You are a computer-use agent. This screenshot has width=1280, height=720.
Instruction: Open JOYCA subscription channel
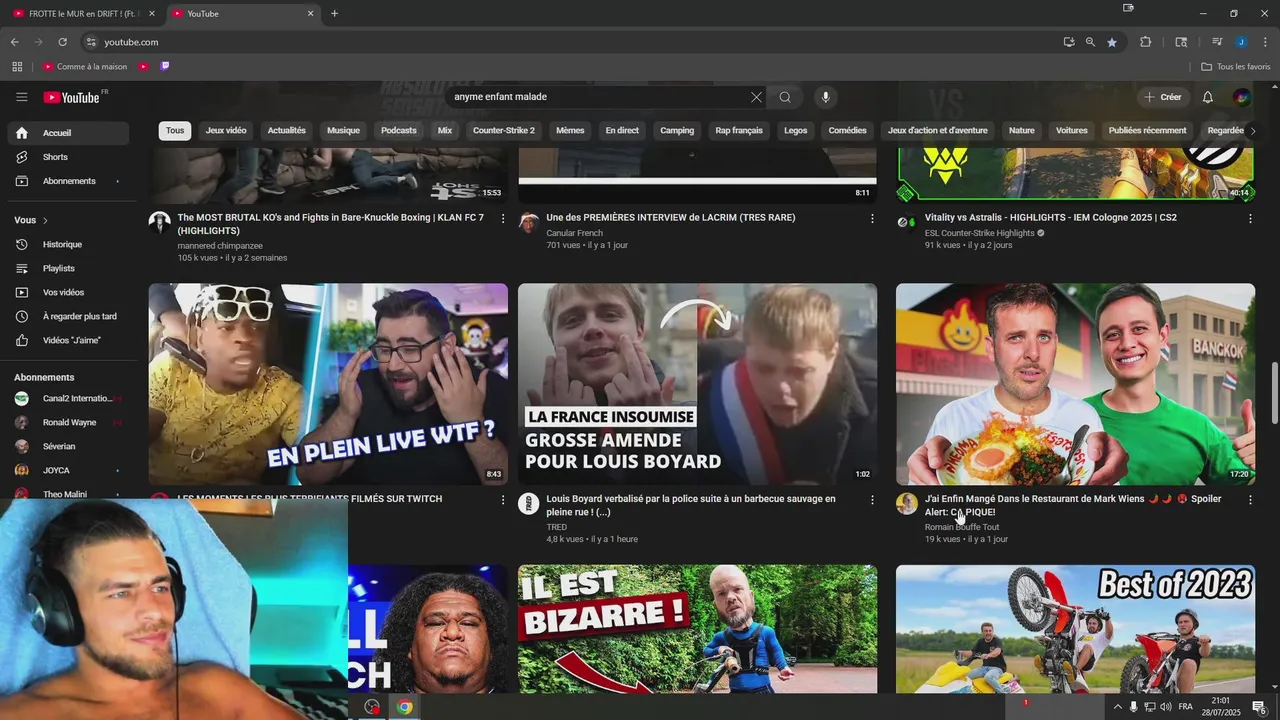click(68, 470)
